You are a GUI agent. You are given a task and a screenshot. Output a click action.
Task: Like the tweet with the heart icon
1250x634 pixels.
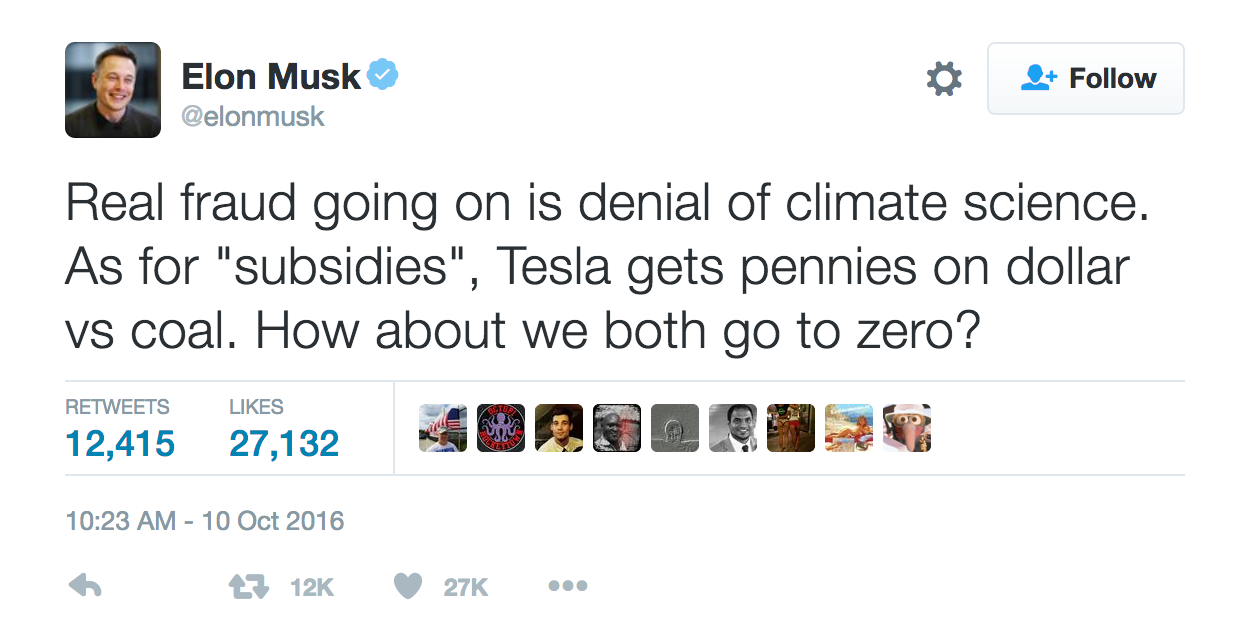tap(408, 587)
